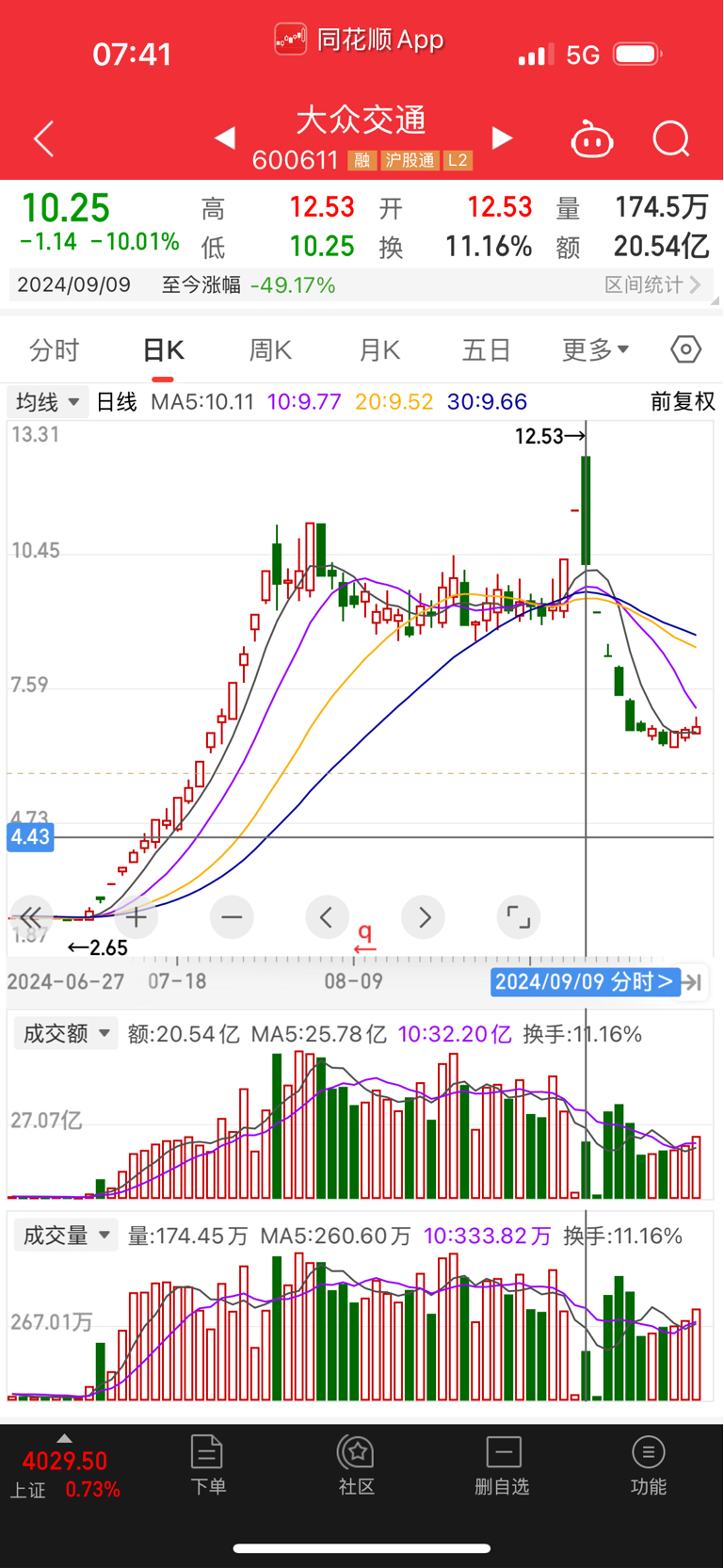Open the 成交量 indicator dropdown

pos(65,1235)
